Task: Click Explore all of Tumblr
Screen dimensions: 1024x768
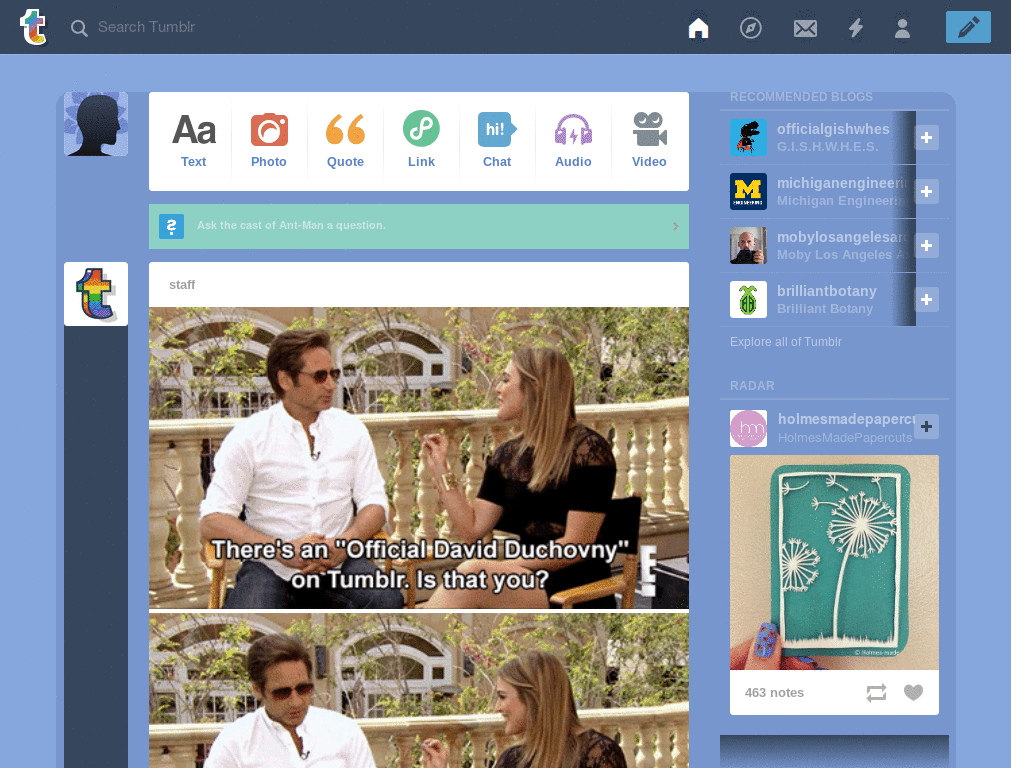Action: (786, 342)
